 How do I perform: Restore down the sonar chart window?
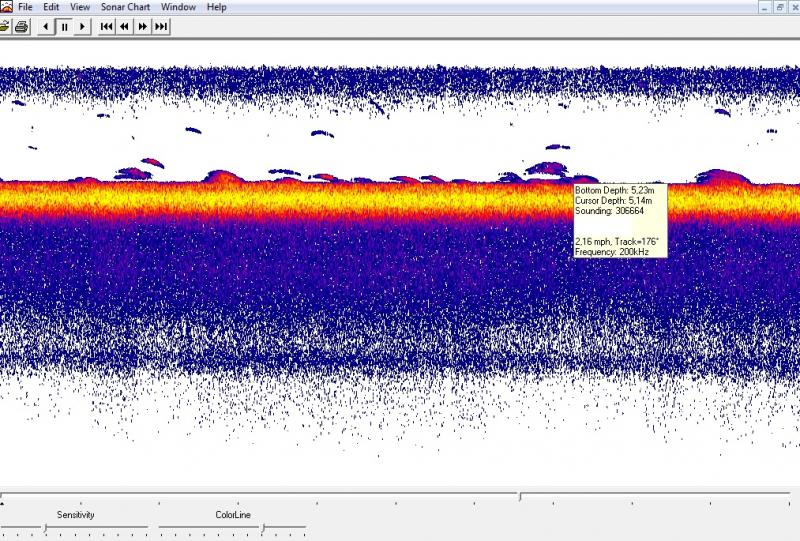[779, 7]
